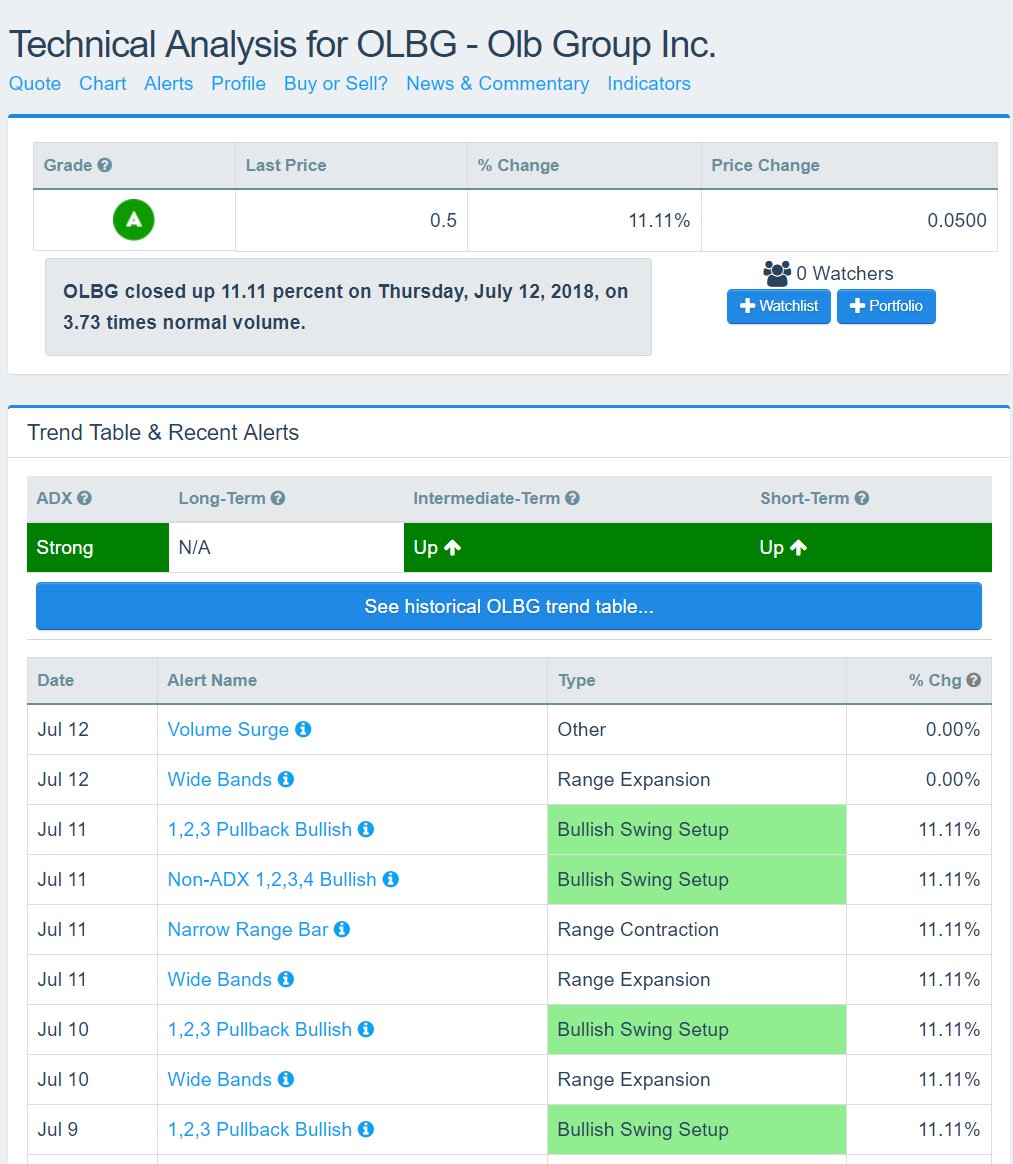
Task: Click the Jul 9 date cell
Action: click(93, 1129)
